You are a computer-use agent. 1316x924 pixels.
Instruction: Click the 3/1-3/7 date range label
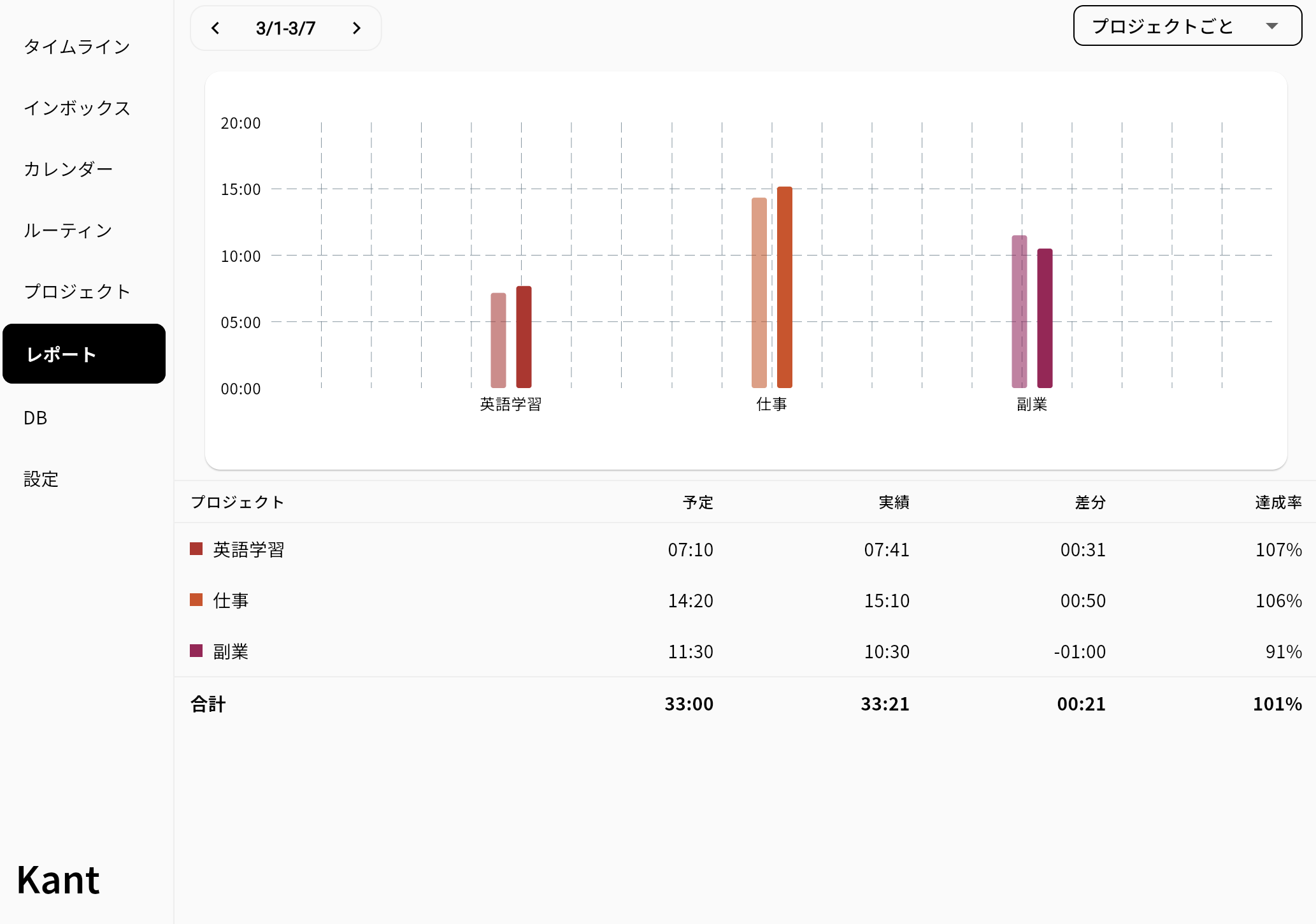click(x=285, y=28)
